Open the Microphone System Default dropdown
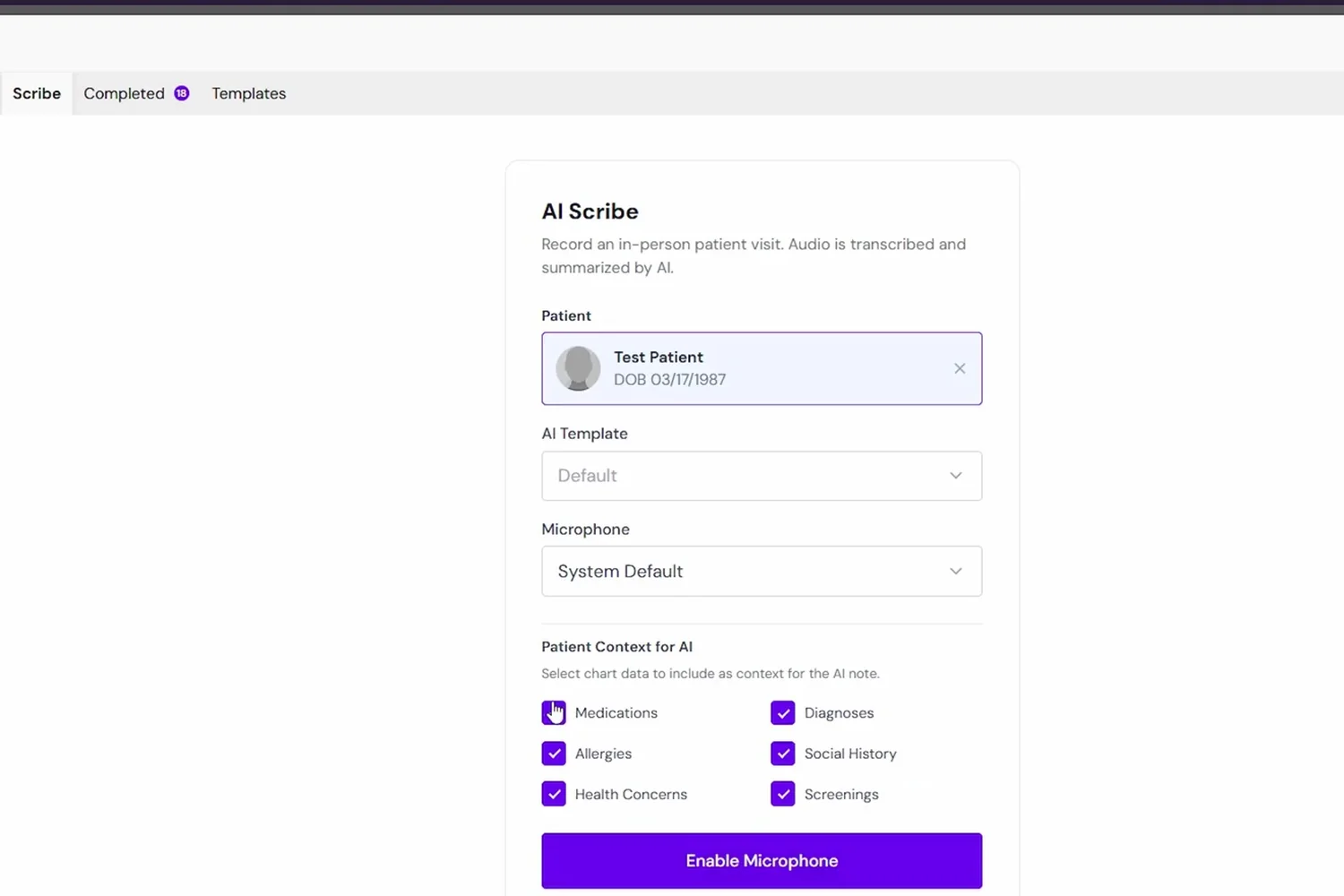Viewport: 1344px width, 896px height. point(762,571)
